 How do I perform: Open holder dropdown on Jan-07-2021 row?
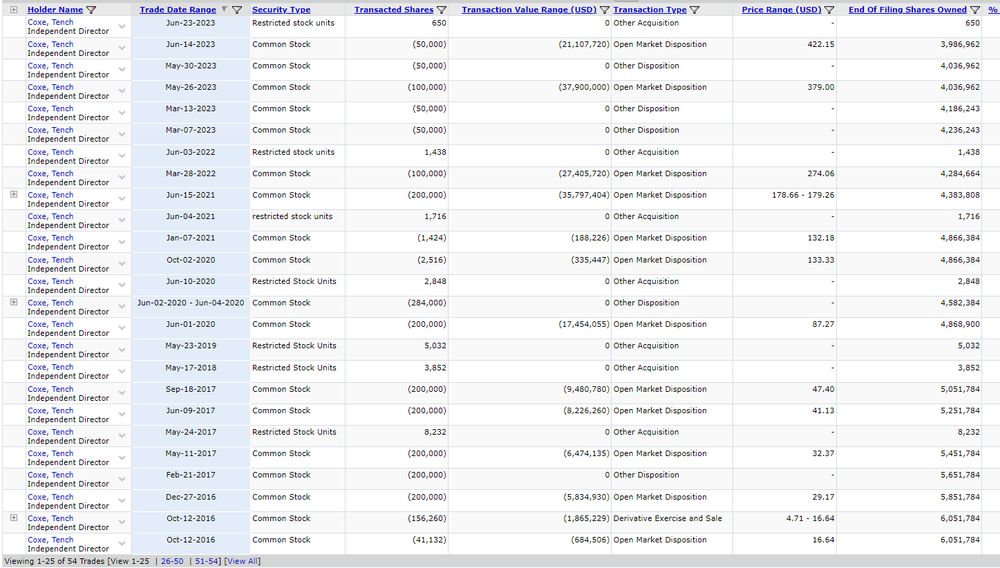pos(122,242)
